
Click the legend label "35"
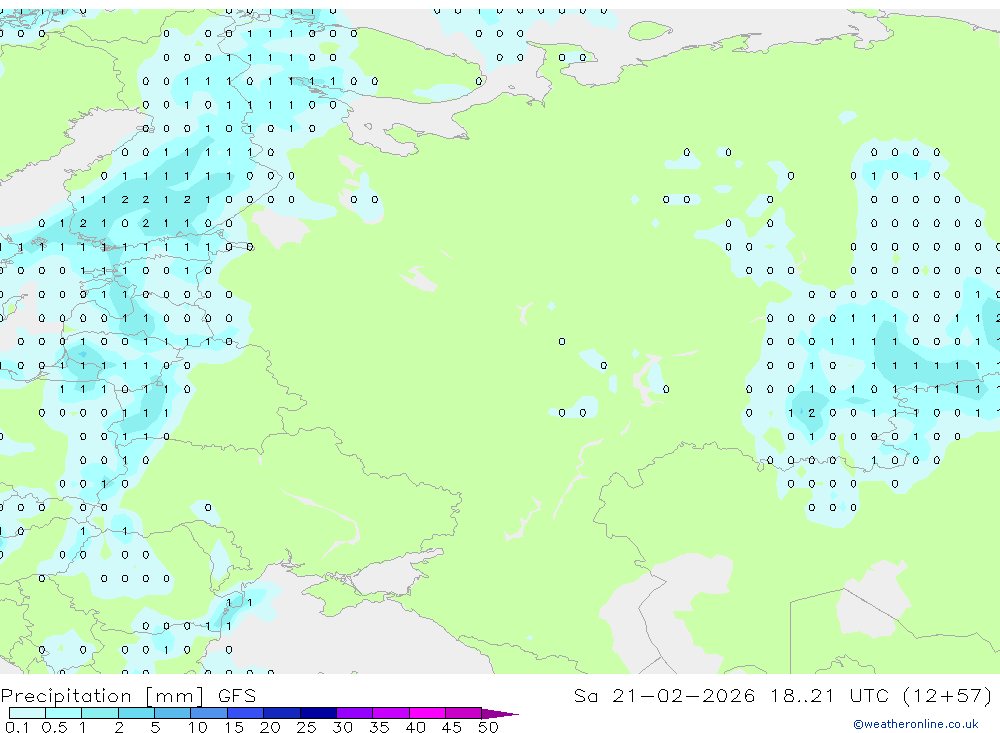[379, 727]
